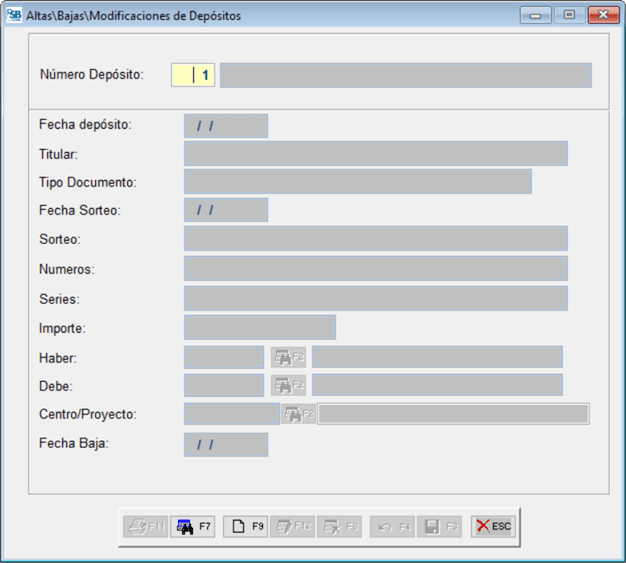Select the Titular text field
Screen dimensions: 626x563
tap(375, 153)
